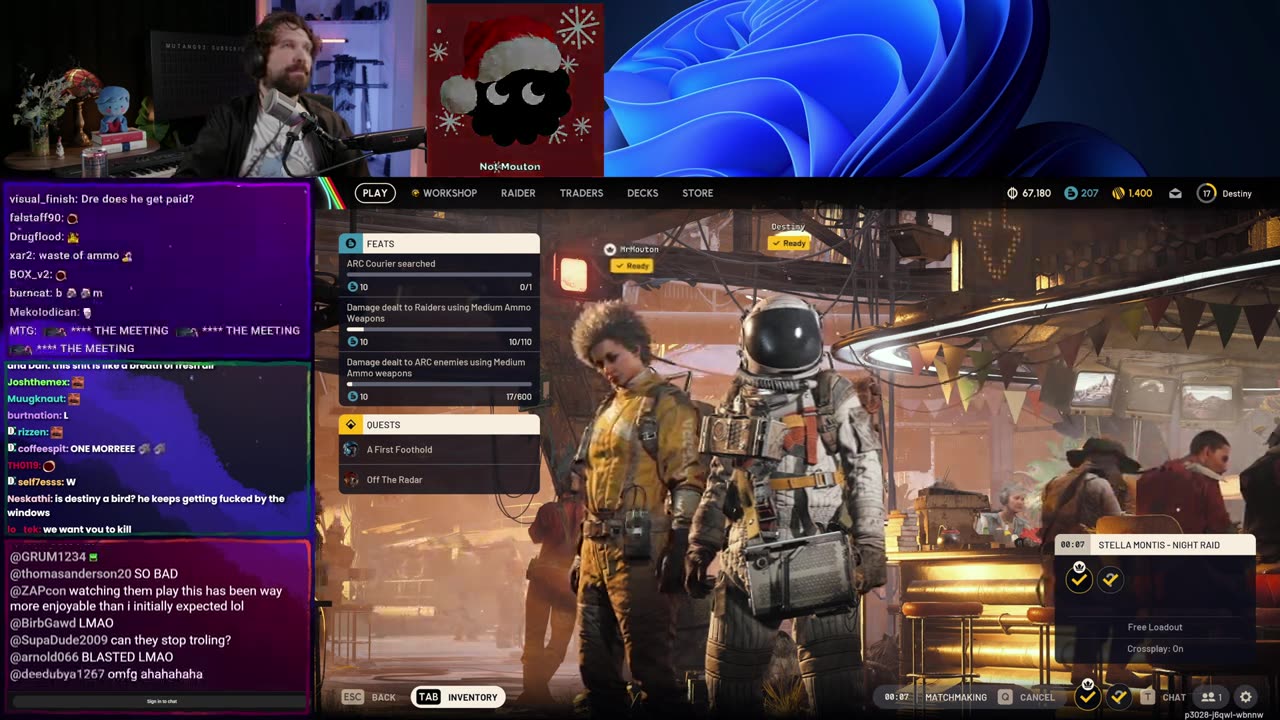Screen dimensions: 1280x720
Task: Click the gold 1,400 token icon
Action: [1119, 193]
